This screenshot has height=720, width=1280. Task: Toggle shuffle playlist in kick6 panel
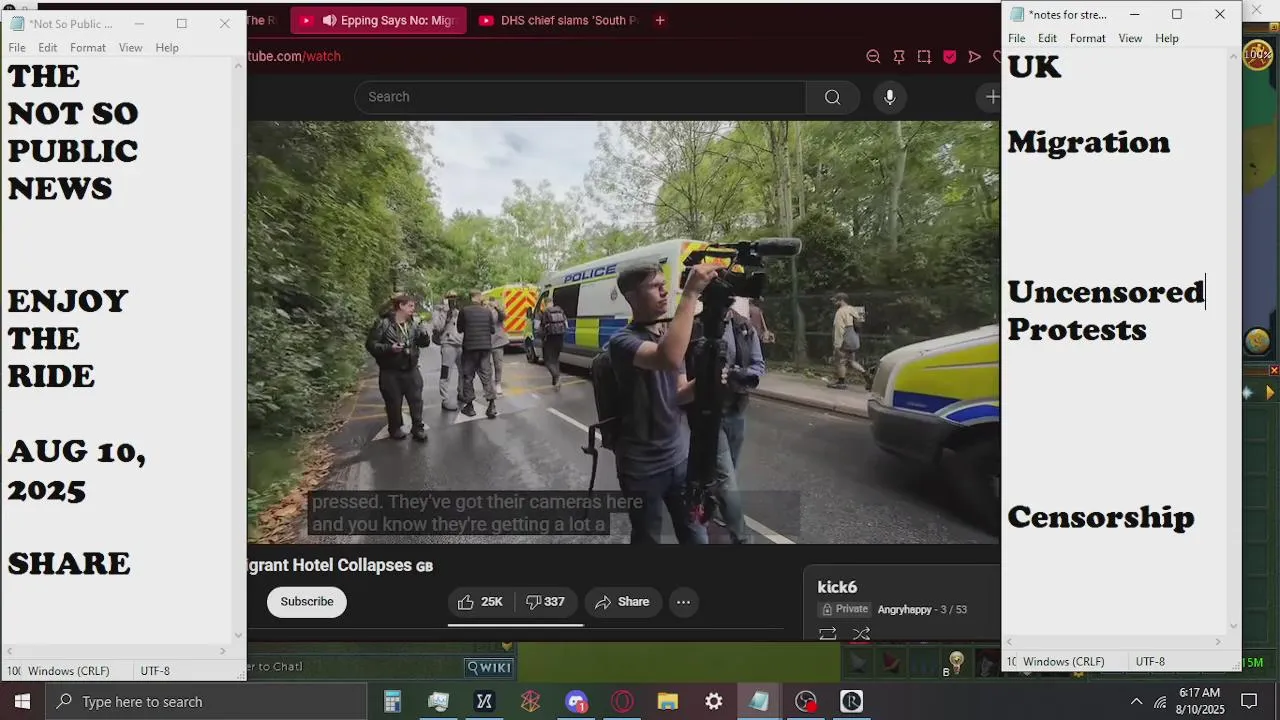[861, 634]
